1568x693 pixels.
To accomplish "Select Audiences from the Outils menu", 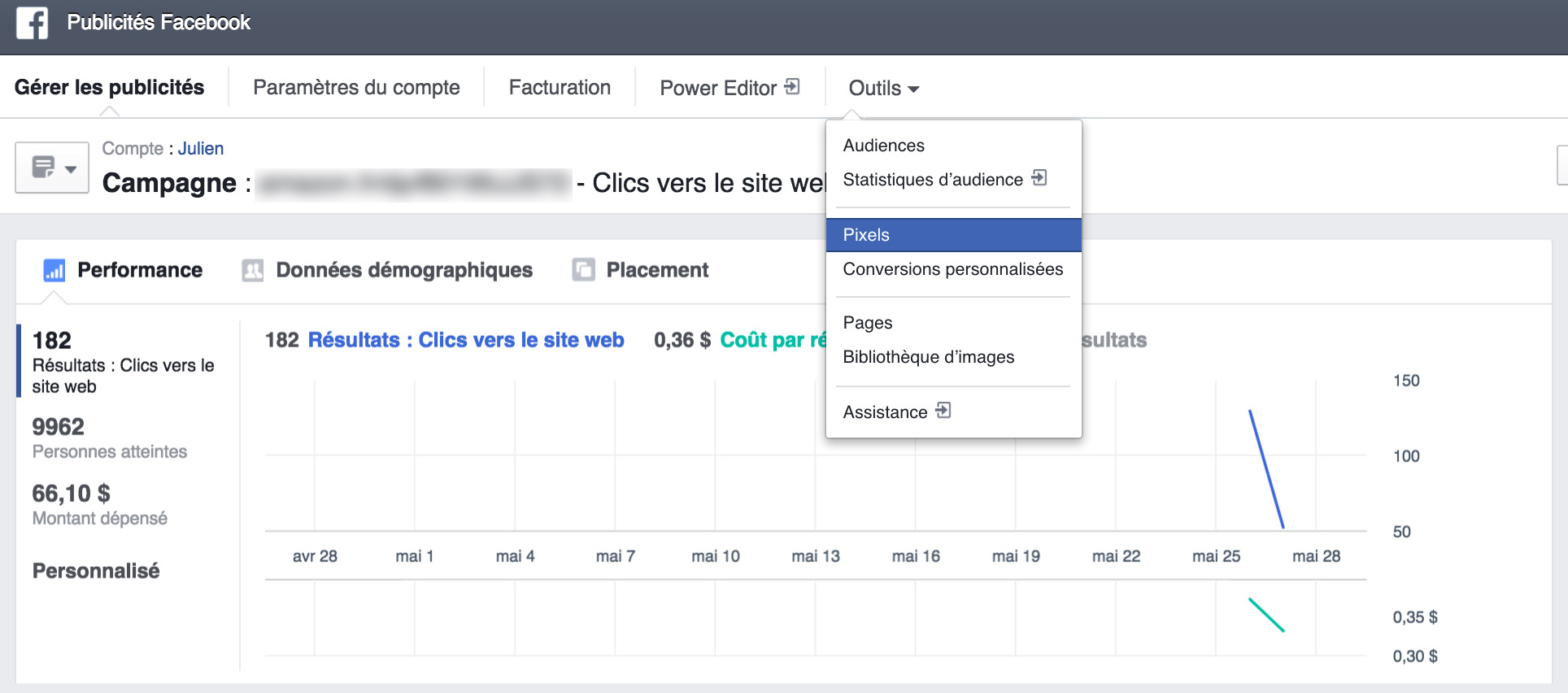I will pos(953,146).
